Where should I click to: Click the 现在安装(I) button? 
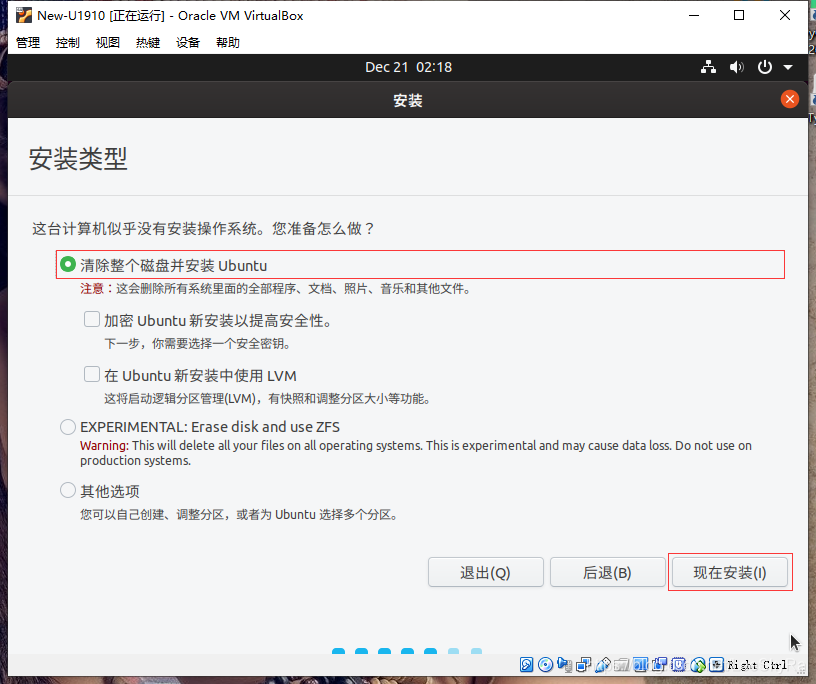pos(730,573)
